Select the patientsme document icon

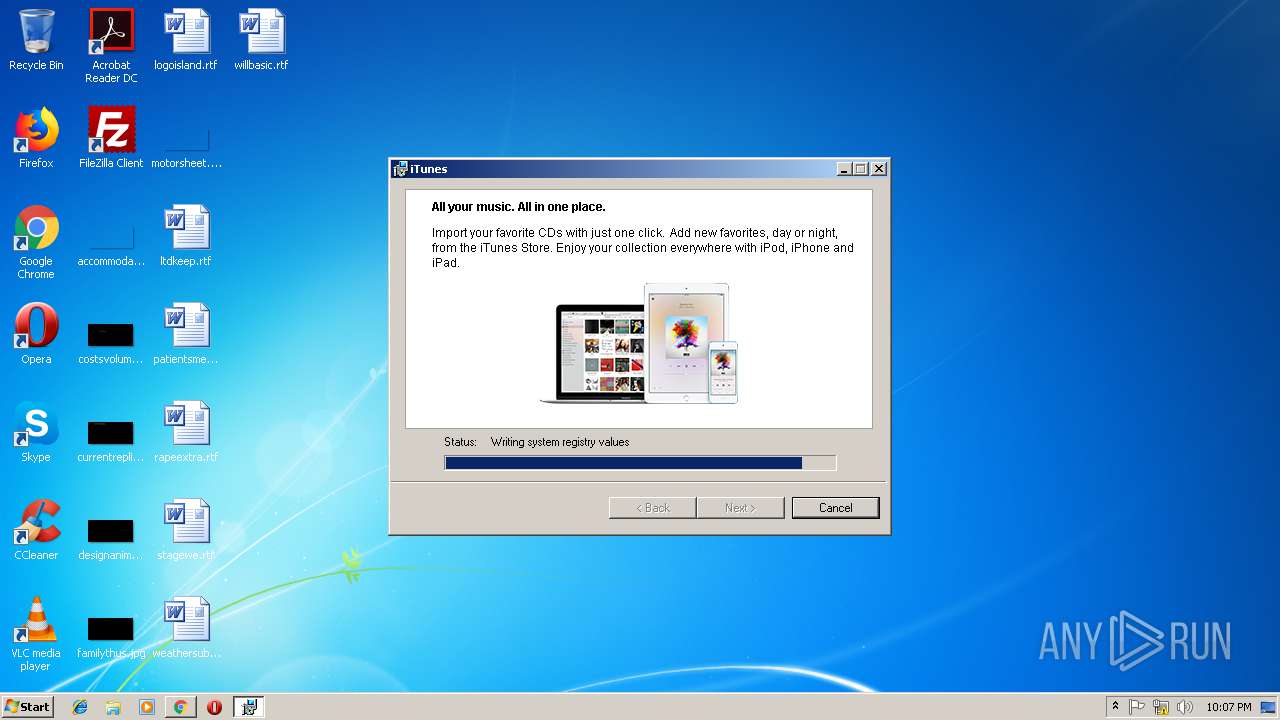[186, 334]
